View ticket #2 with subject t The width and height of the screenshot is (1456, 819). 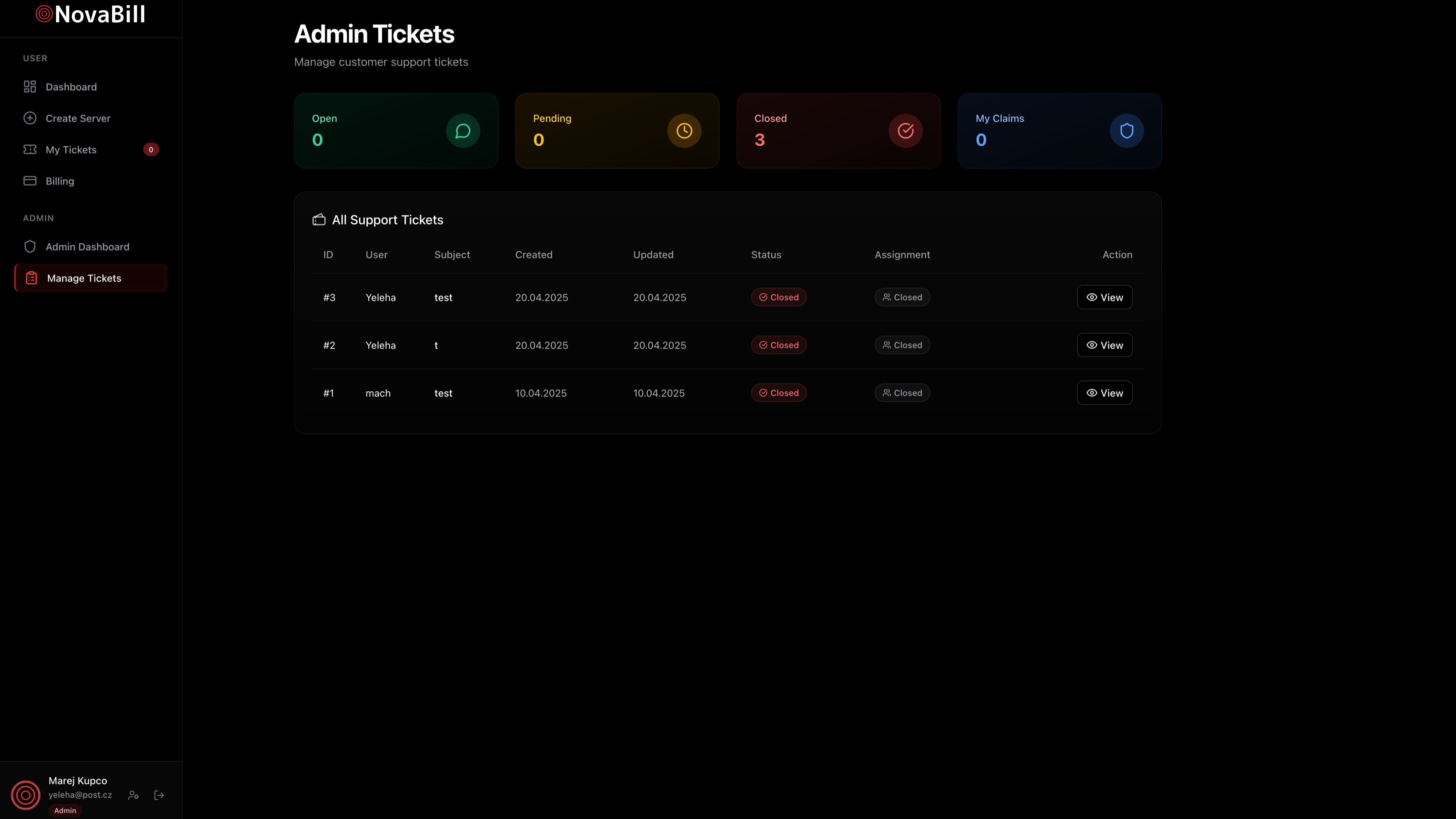point(1104,345)
